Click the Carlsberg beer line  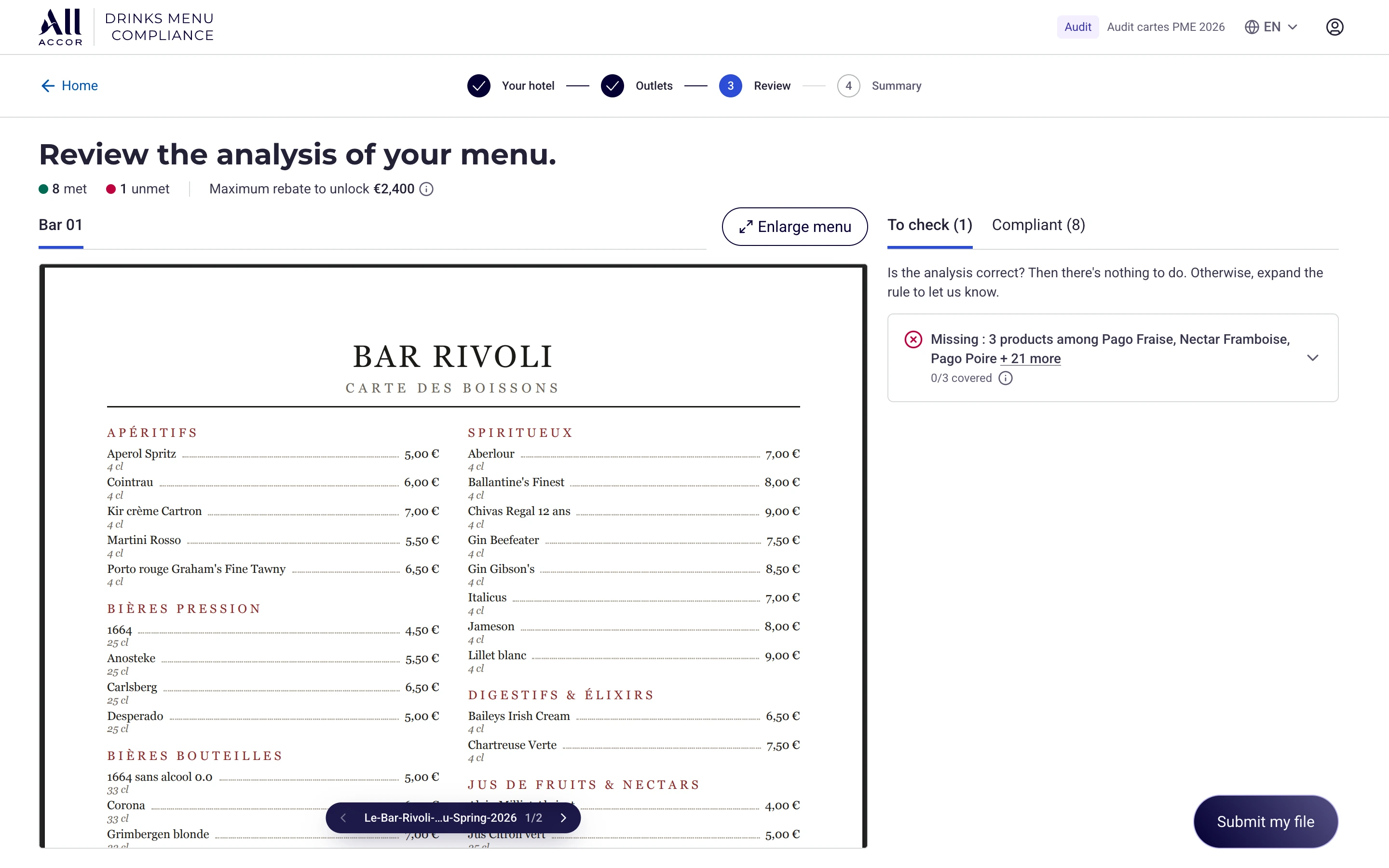pyautogui.click(x=272, y=687)
